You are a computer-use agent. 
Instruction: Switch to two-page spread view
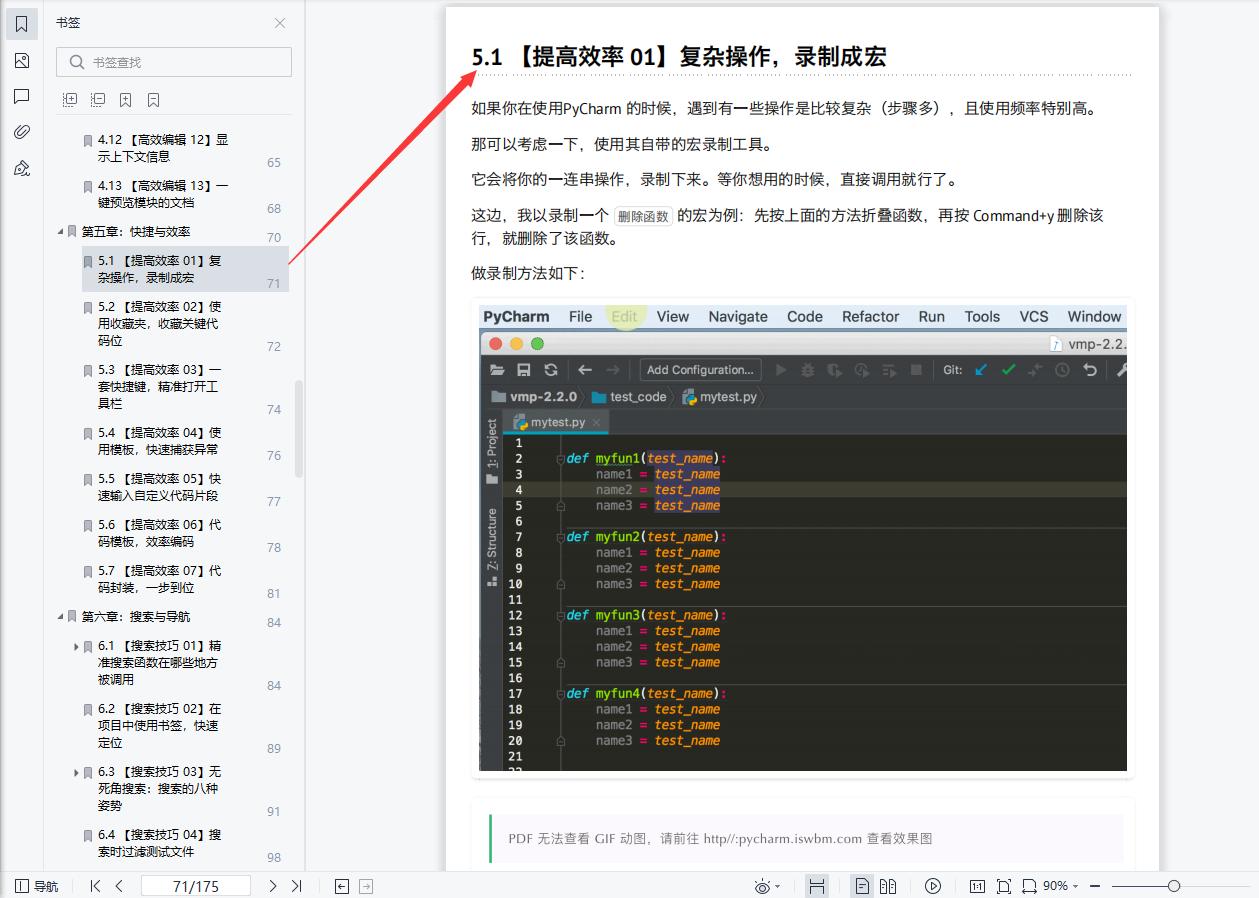[x=889, y=886]
